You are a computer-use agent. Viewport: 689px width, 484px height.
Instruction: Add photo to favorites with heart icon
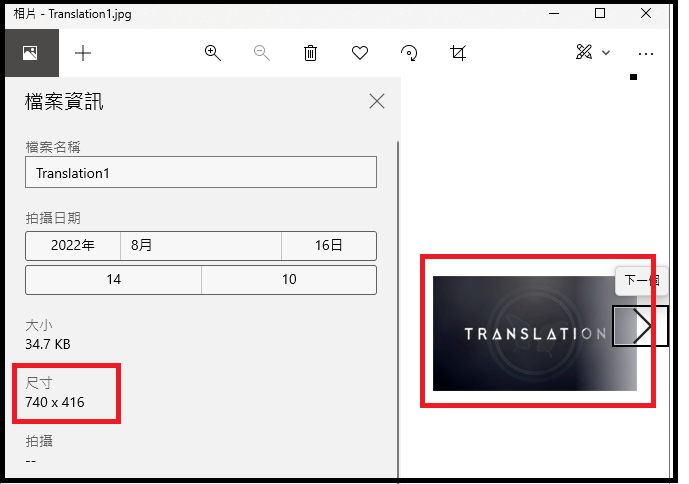pos(360,53)
